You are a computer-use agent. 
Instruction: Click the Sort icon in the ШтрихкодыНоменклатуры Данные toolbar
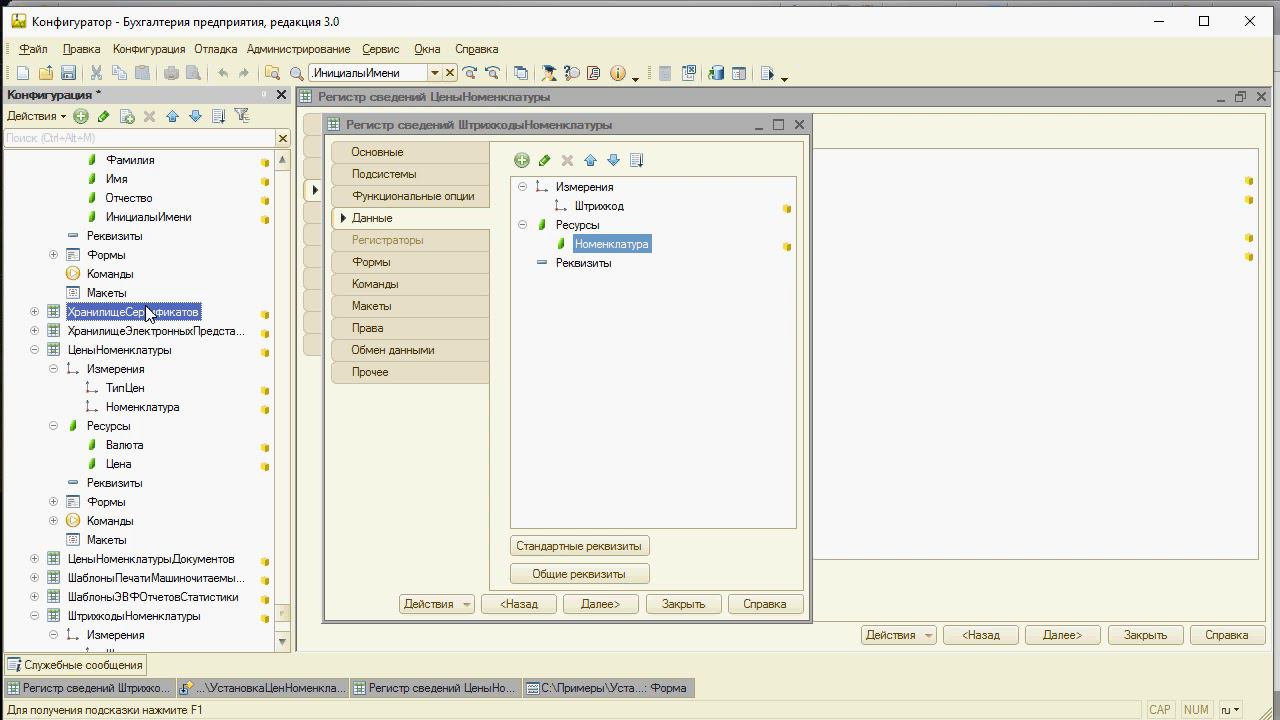(636, 160)
